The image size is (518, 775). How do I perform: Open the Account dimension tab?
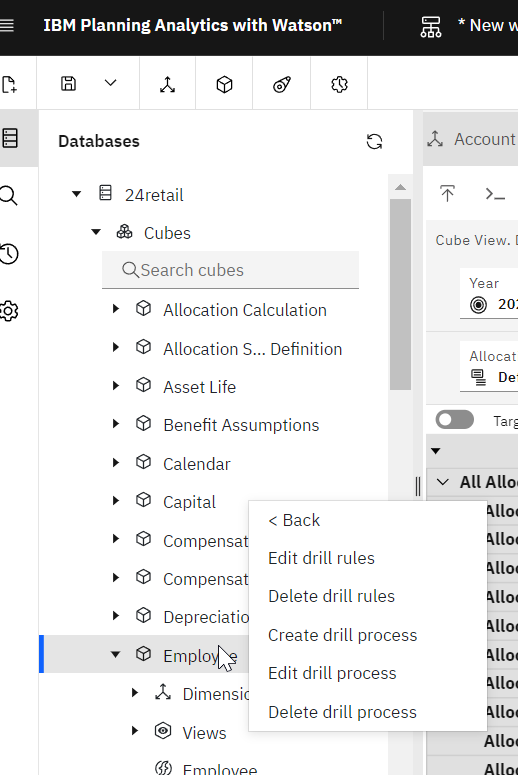(x=472, y=139)
